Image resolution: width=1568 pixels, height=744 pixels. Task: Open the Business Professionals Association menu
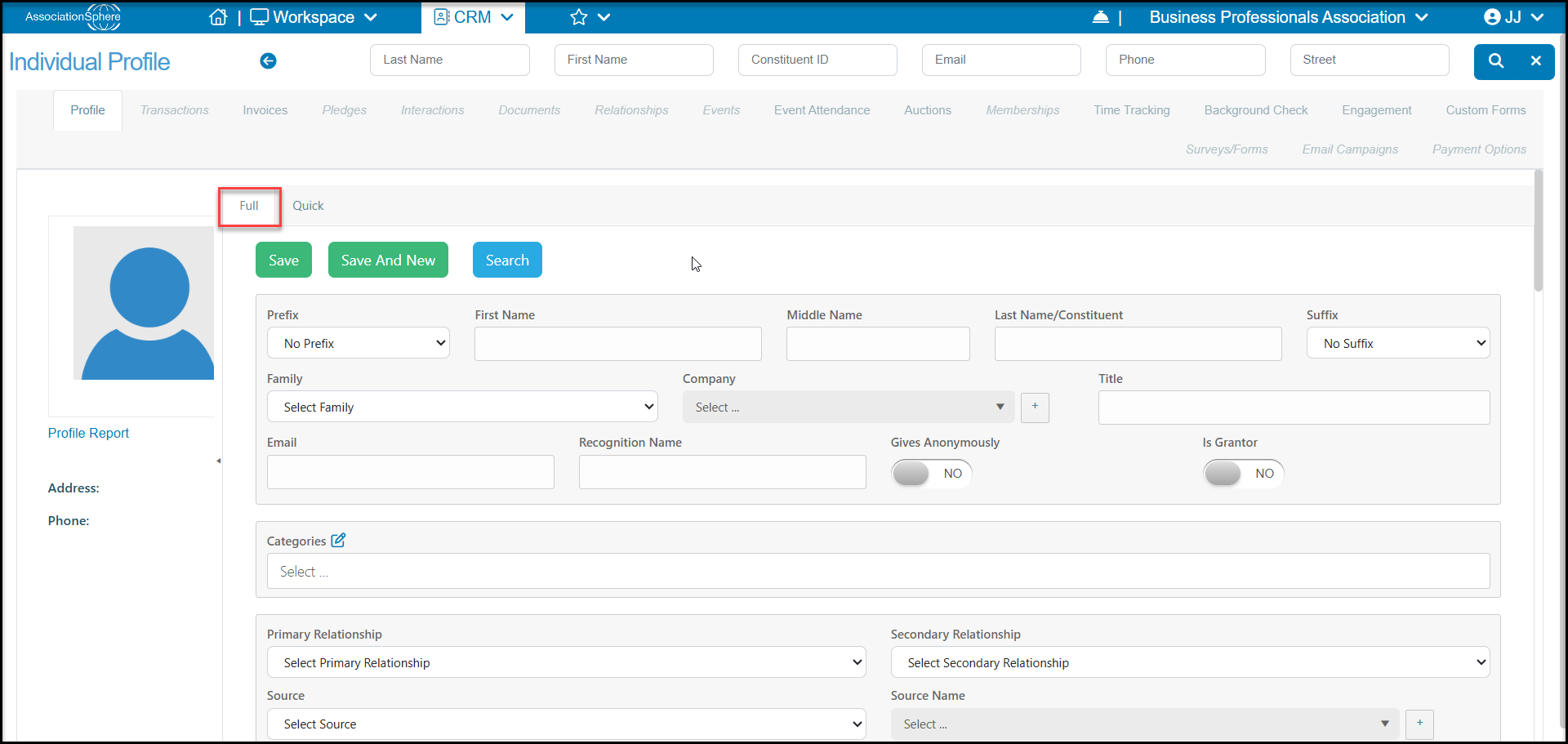(1289, 17)
